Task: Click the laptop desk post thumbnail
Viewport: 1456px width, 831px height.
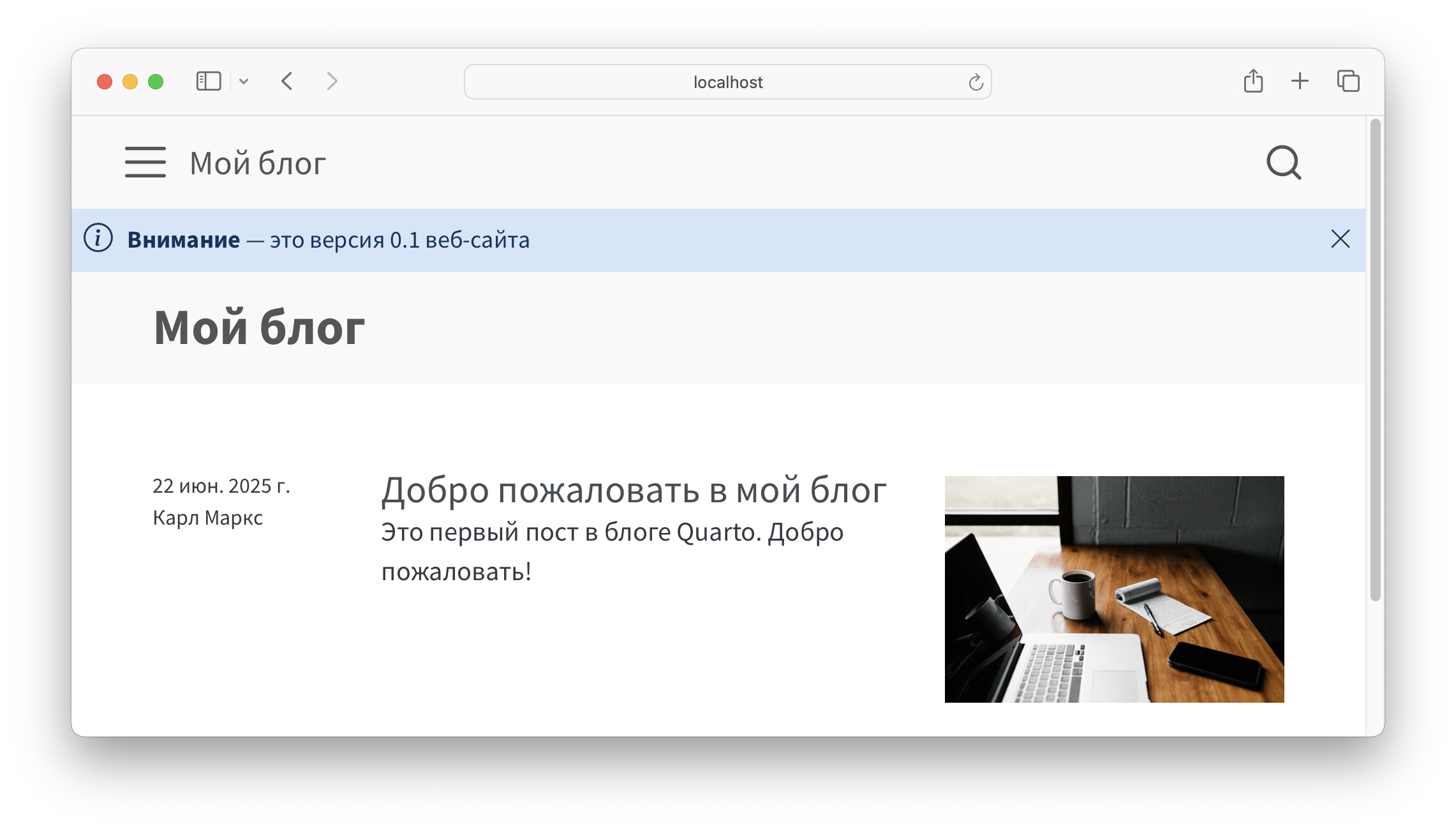Action: click(1114, 589)
